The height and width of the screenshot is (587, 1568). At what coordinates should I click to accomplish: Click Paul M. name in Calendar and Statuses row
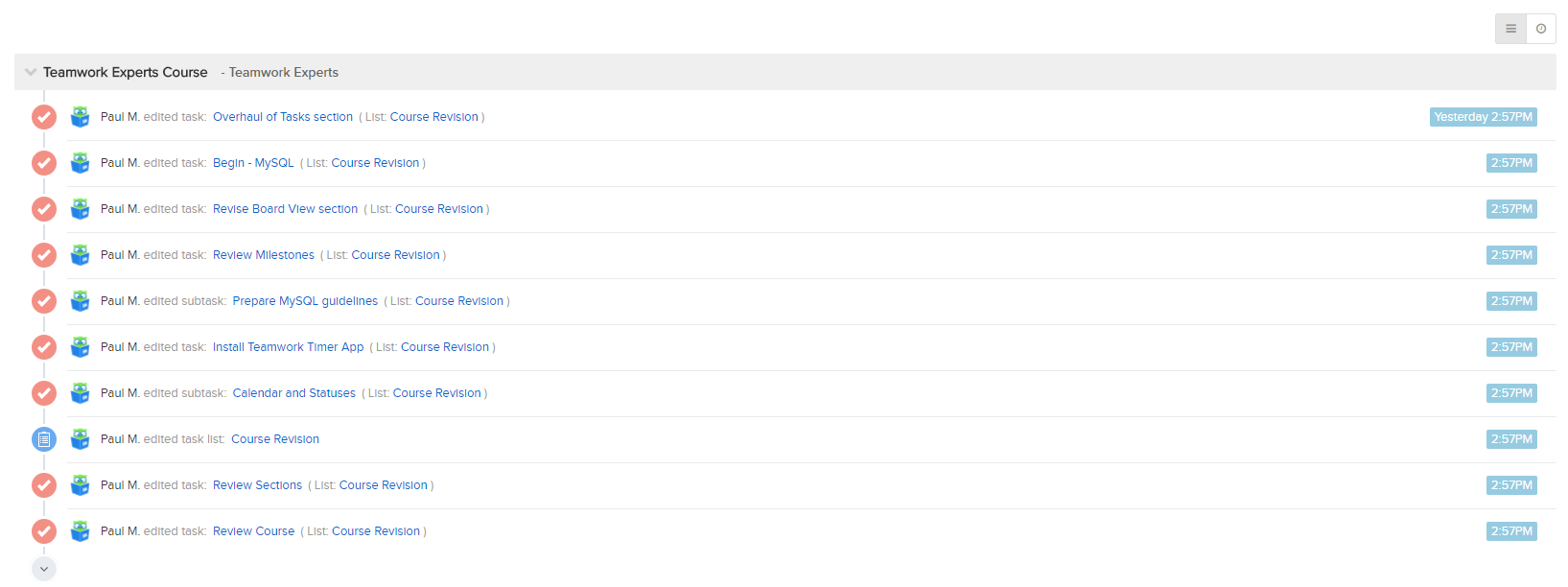pyautogui.click(x=120, y=393)
